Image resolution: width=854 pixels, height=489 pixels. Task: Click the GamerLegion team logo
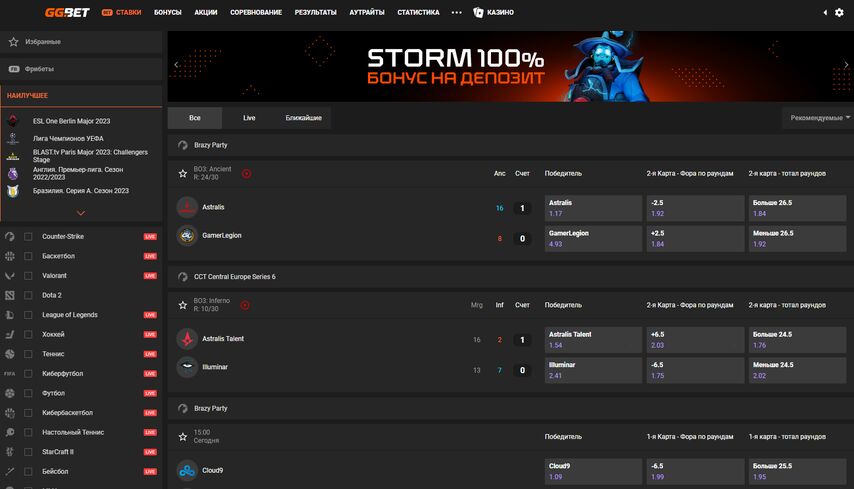click(x=187, y=236)
